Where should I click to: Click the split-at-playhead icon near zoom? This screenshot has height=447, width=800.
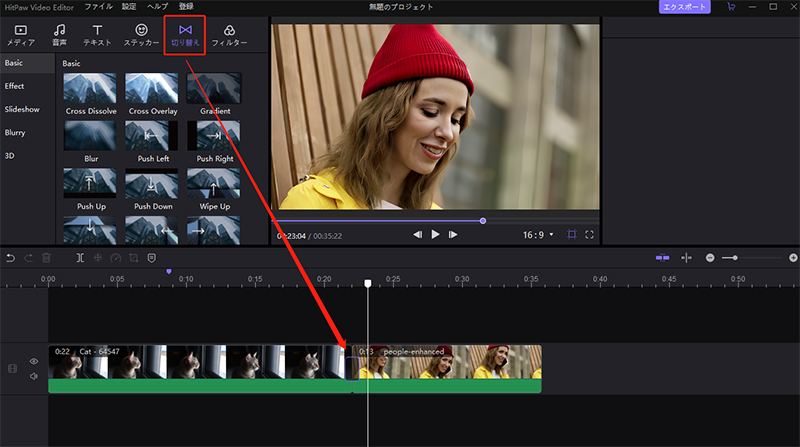(x=687, y=258)
